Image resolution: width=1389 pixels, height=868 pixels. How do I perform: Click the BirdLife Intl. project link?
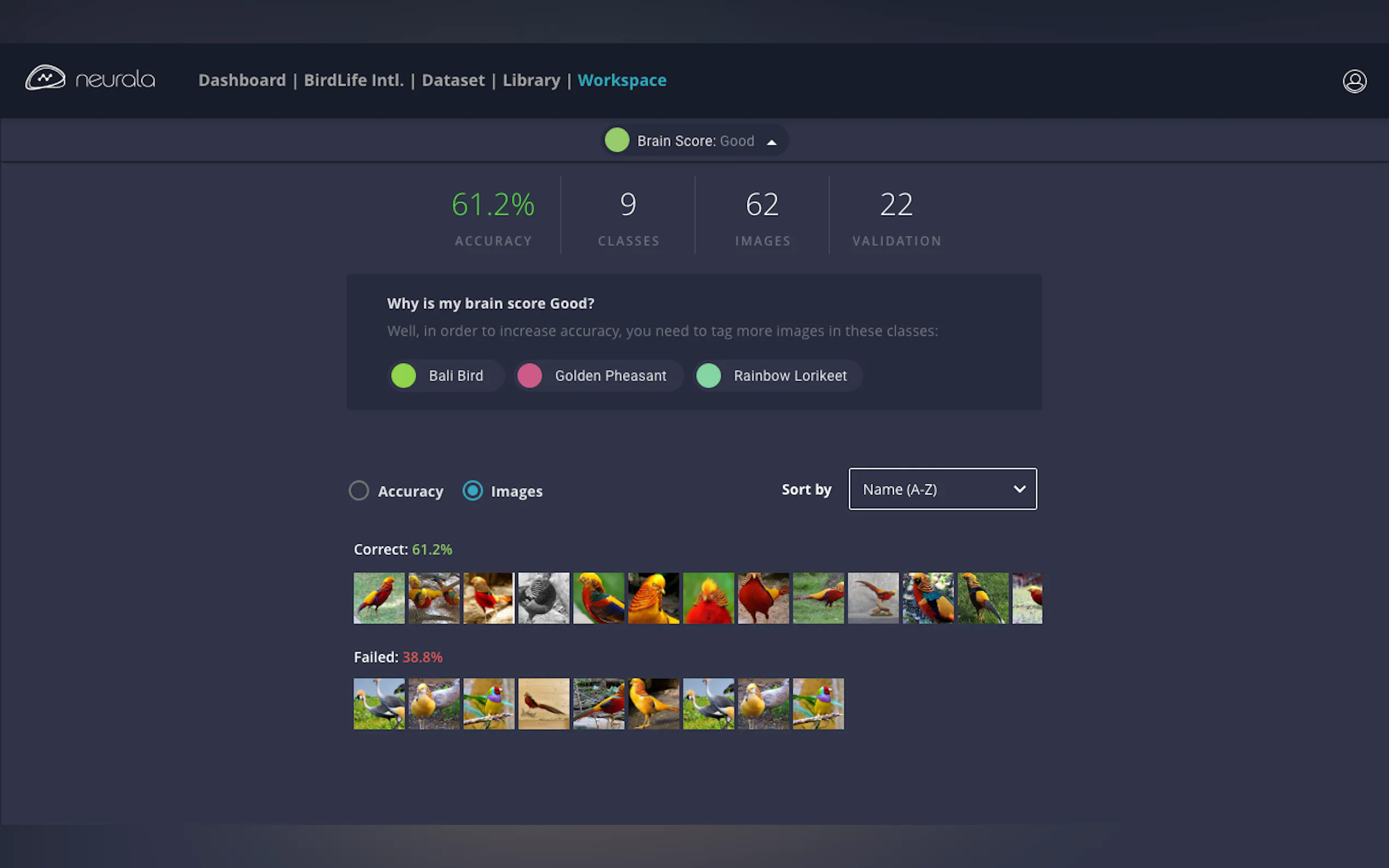pos(354,80)
